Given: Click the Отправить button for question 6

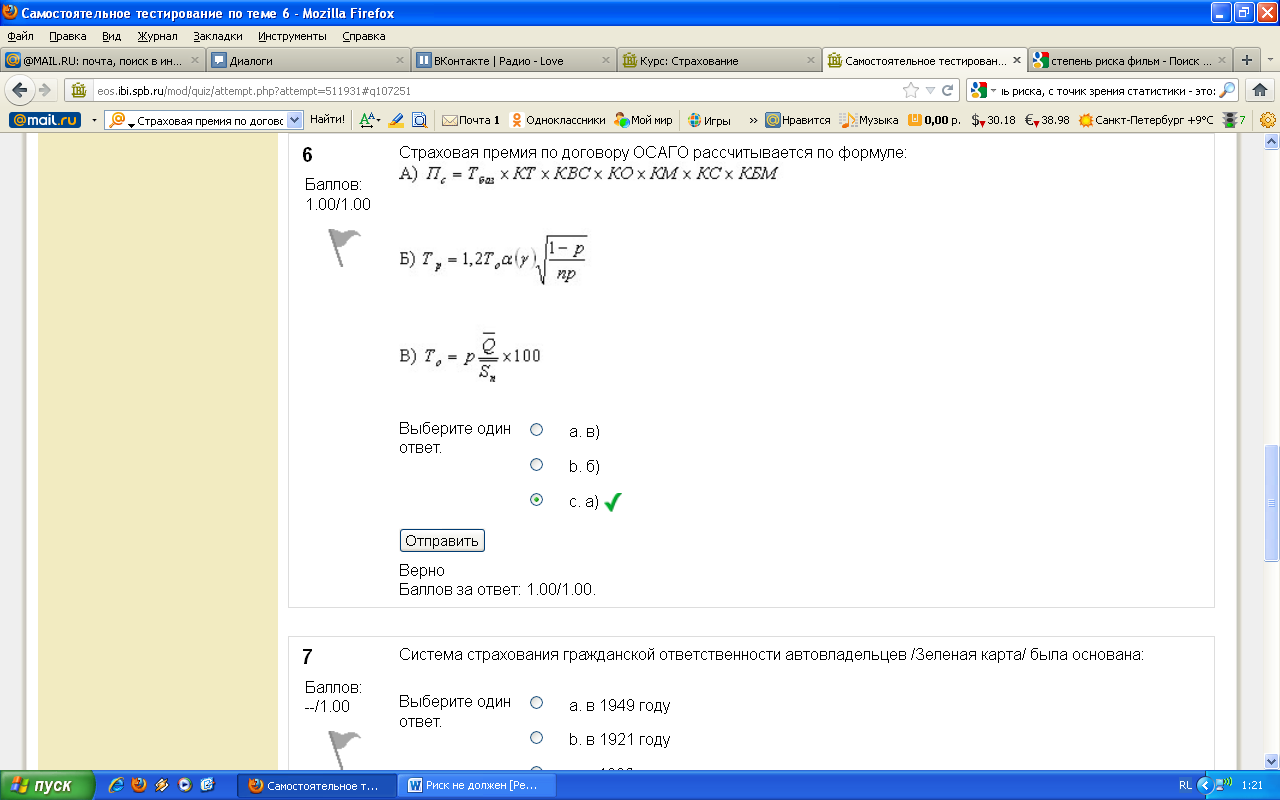Looking at the screenshot, I should (x=442, y=541).
